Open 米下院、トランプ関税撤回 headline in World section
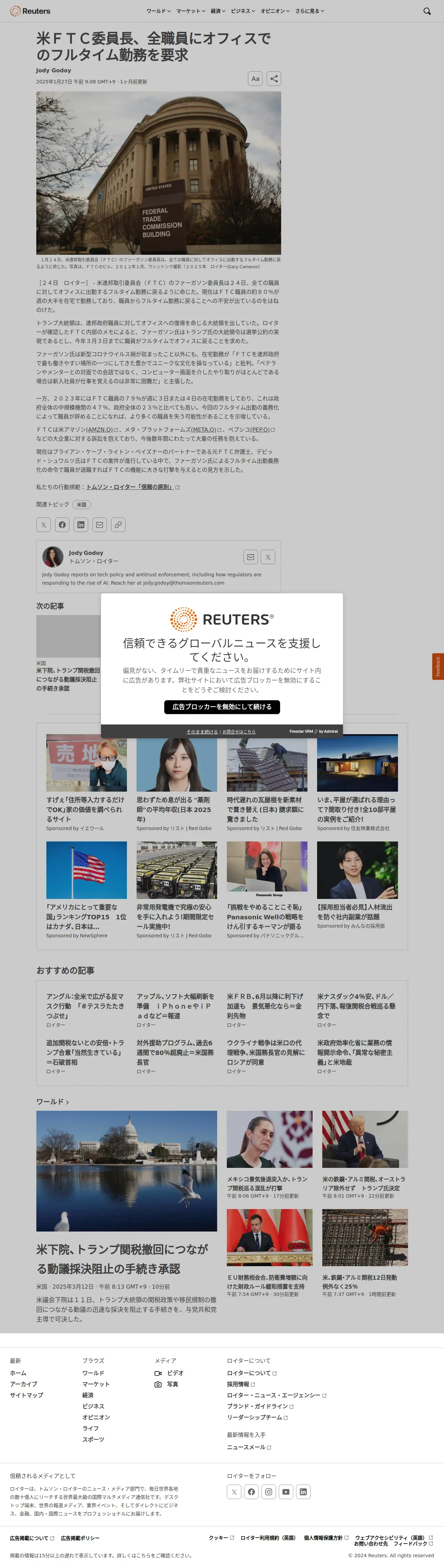 click(x=122, y=1259)
